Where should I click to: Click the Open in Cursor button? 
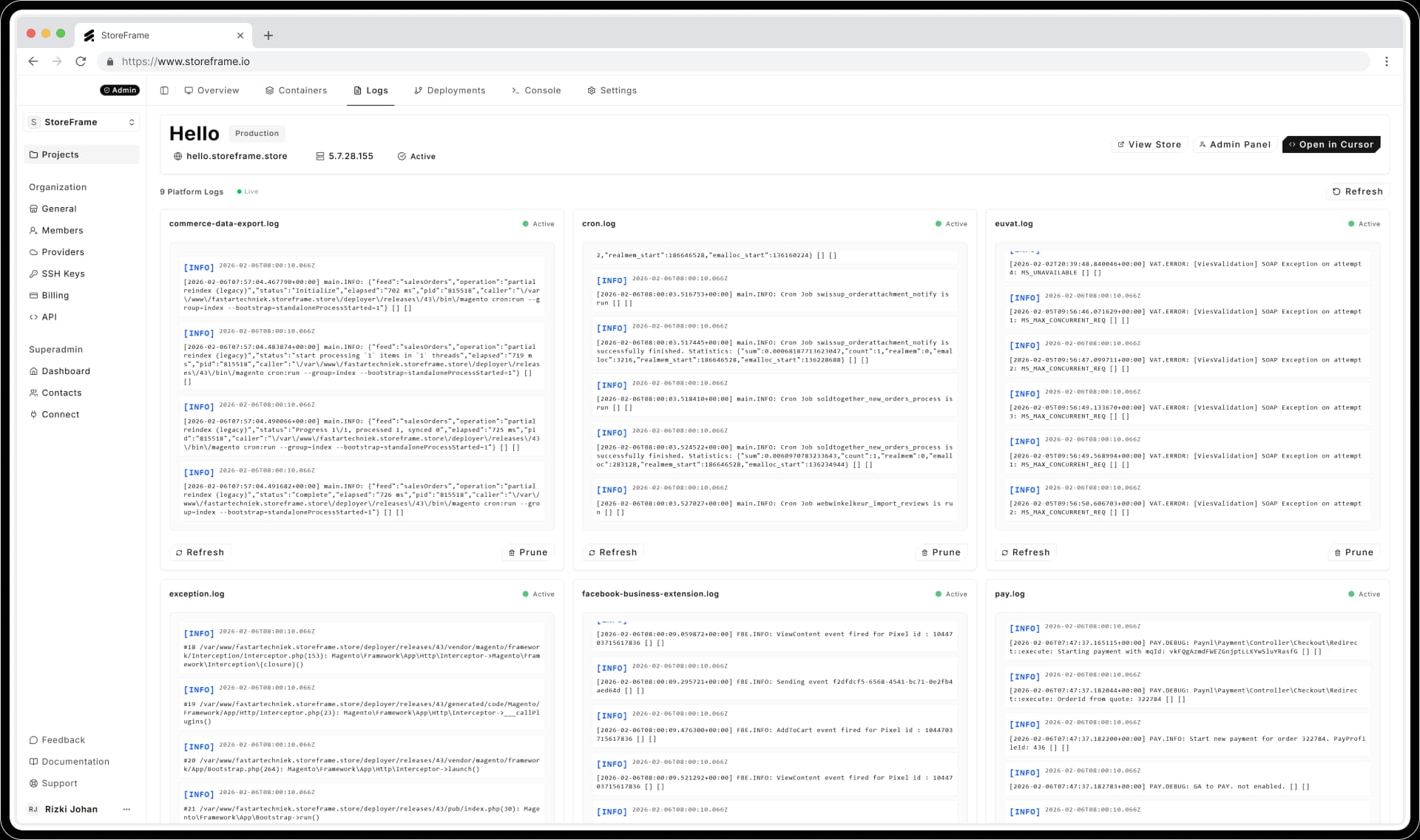click(x=1331, y=144)
